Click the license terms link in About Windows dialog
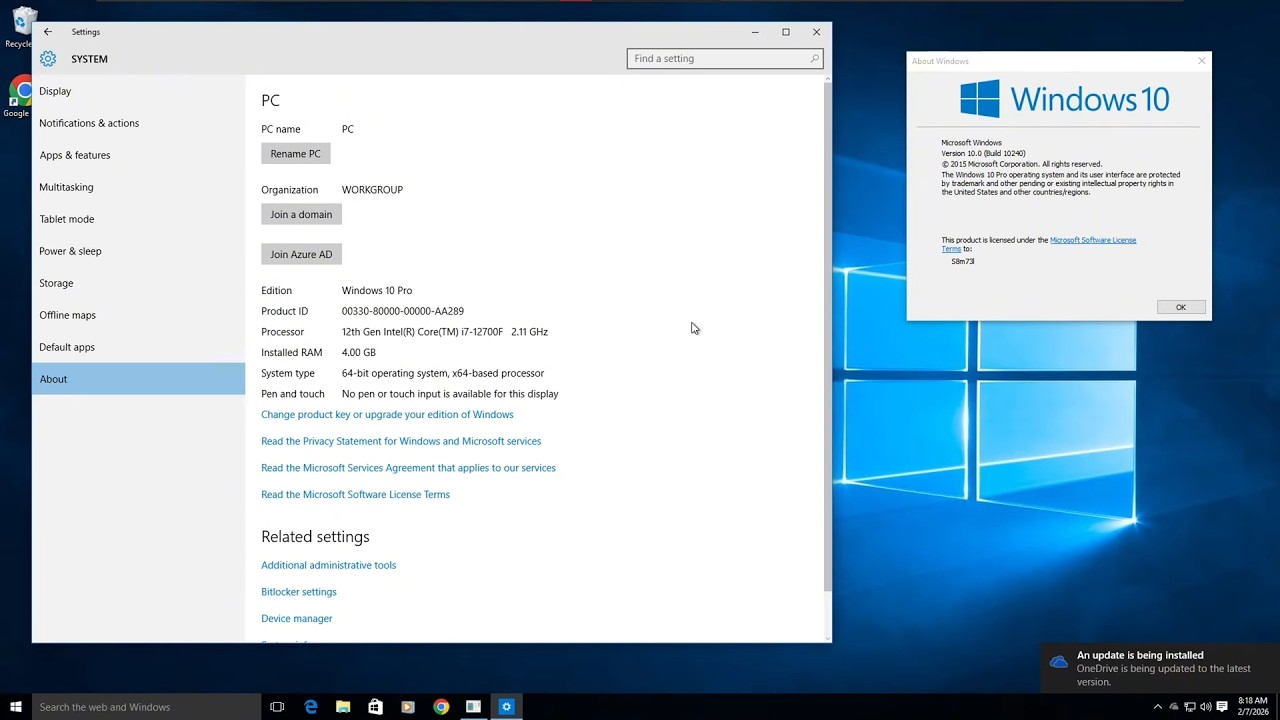 pyautogui.click(x=1092, y=240)
